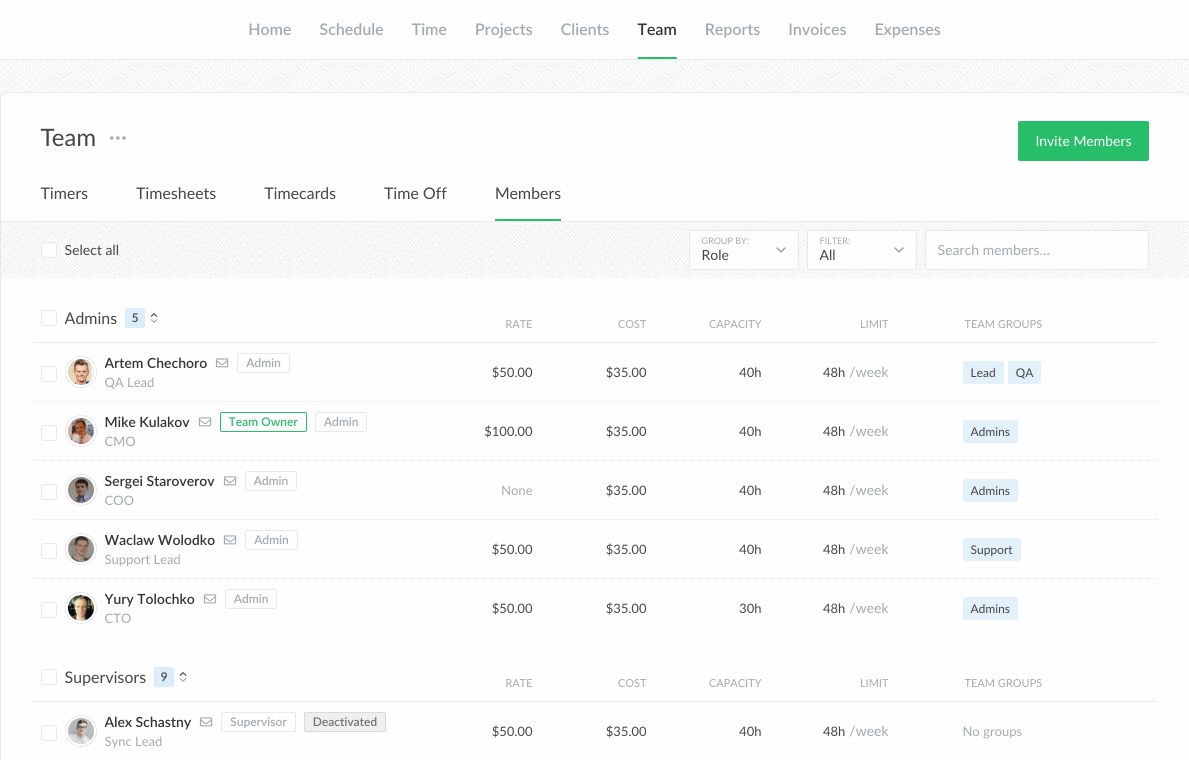The image size is (1189, 760).
Task: Select the Admins group checkbox
Action: [x=49, y=318]
